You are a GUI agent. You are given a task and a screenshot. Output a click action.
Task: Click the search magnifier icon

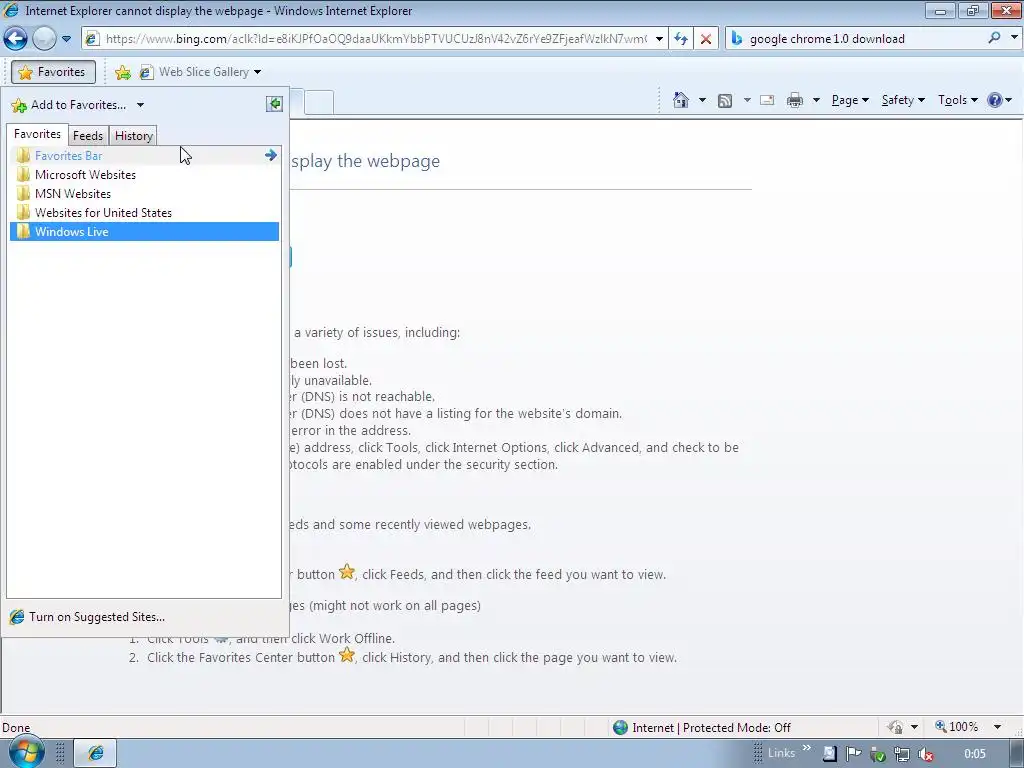pos(994,38)
